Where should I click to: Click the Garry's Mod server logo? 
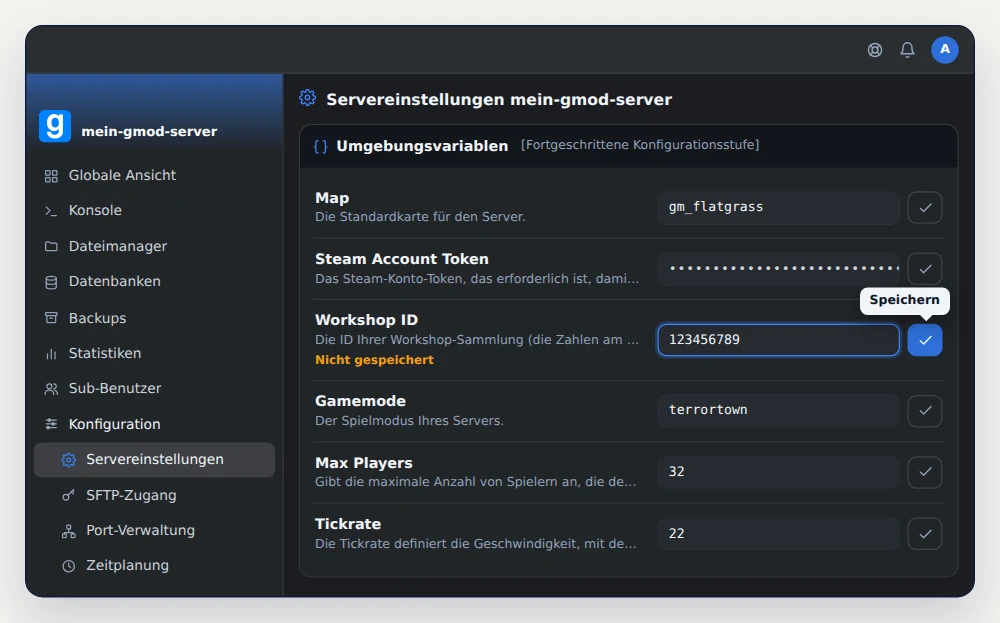(55, 126)
